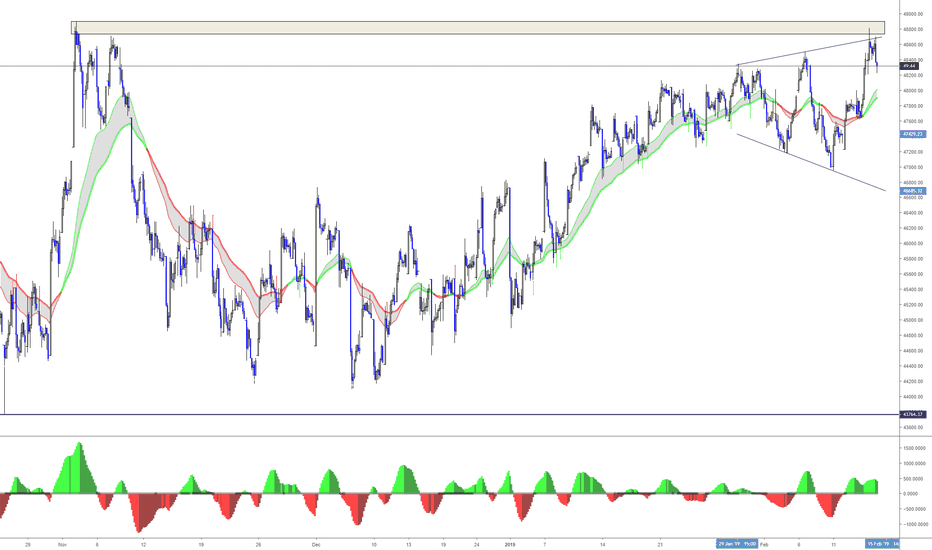The height and width of the screenshot is (550, 932).
Task: Click the 1500.0000 oscillator scale label
Action: point(913,448)
